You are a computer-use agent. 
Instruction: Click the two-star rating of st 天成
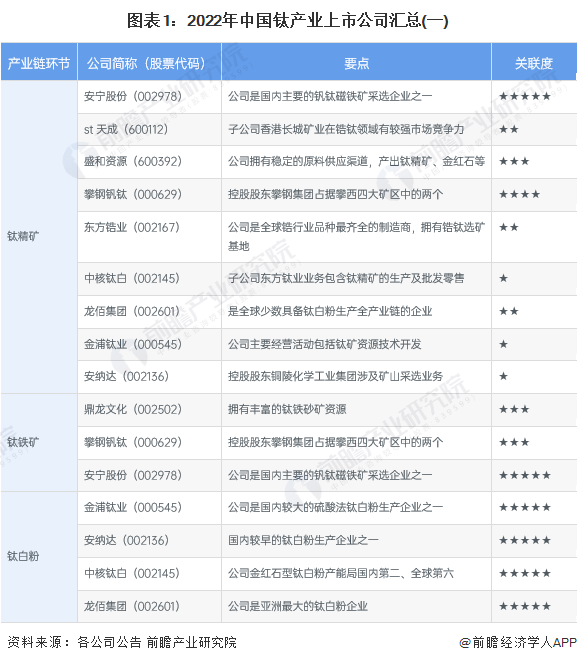tap(509, 129)
